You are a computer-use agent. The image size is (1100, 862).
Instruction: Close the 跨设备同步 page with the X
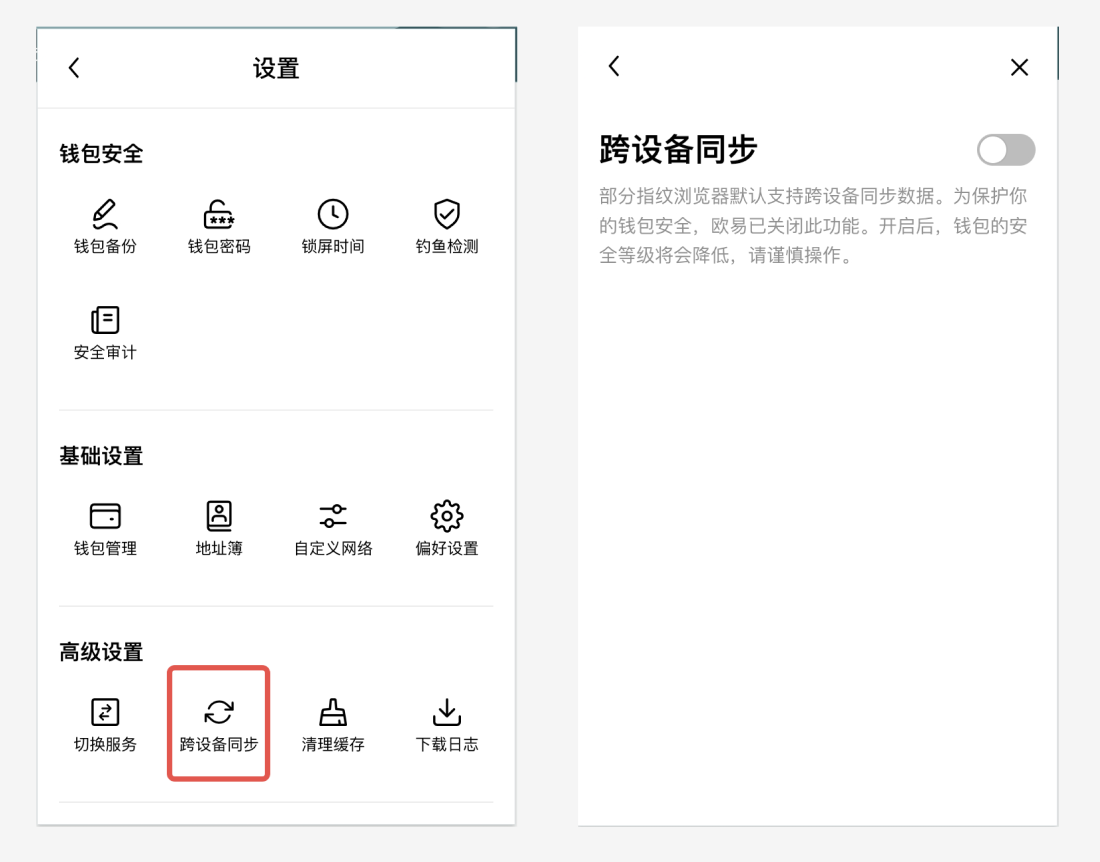(1019, 67)
